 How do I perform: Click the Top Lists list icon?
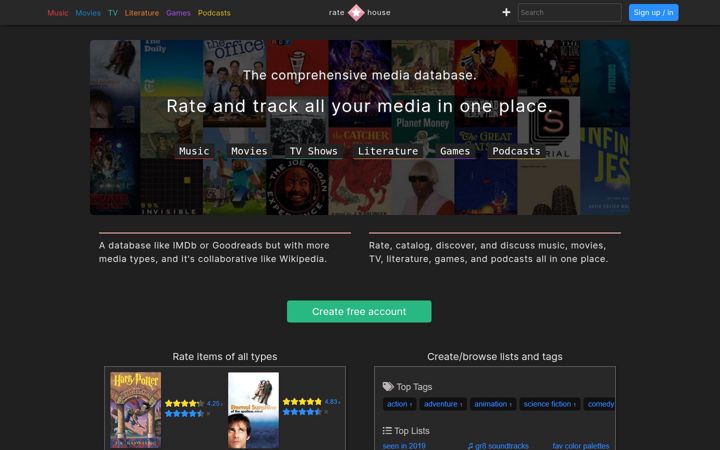tap(387, 431)
